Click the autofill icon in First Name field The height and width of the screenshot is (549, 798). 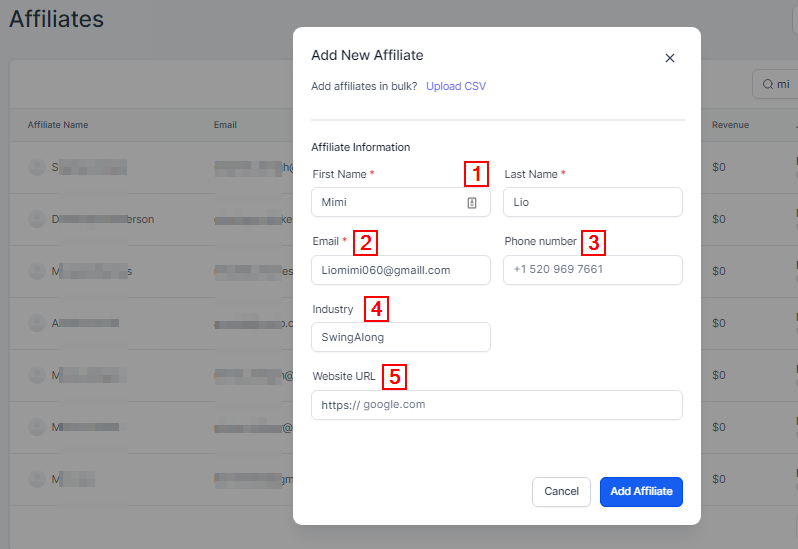coord(472,202)
